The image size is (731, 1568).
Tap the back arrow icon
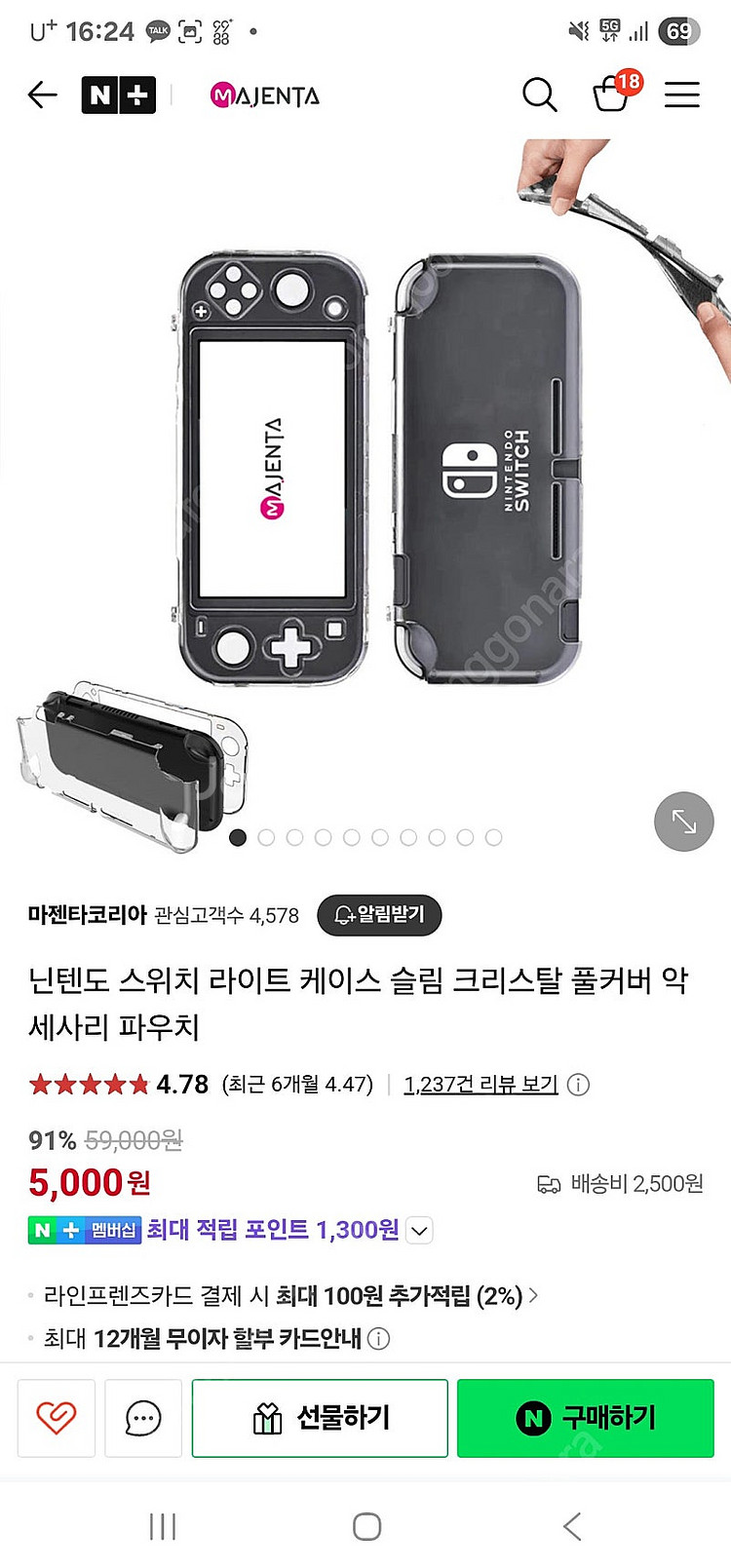point(43,95)
